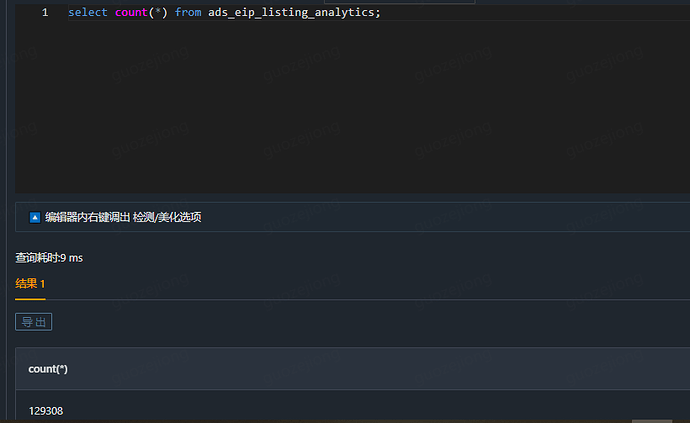Click the blank gutter below line number 1
Image resolution: width=690 pixels, height=423 pixels.
[x=40, y=100]
